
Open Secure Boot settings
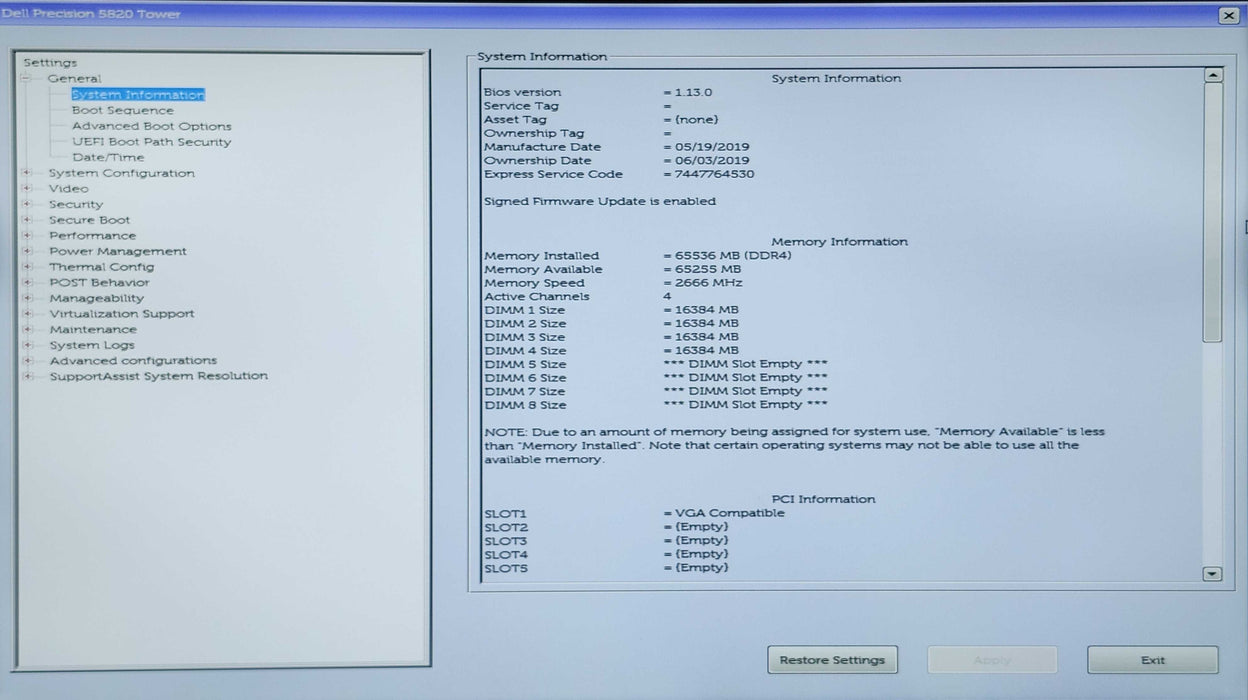(x=89, y=220)
